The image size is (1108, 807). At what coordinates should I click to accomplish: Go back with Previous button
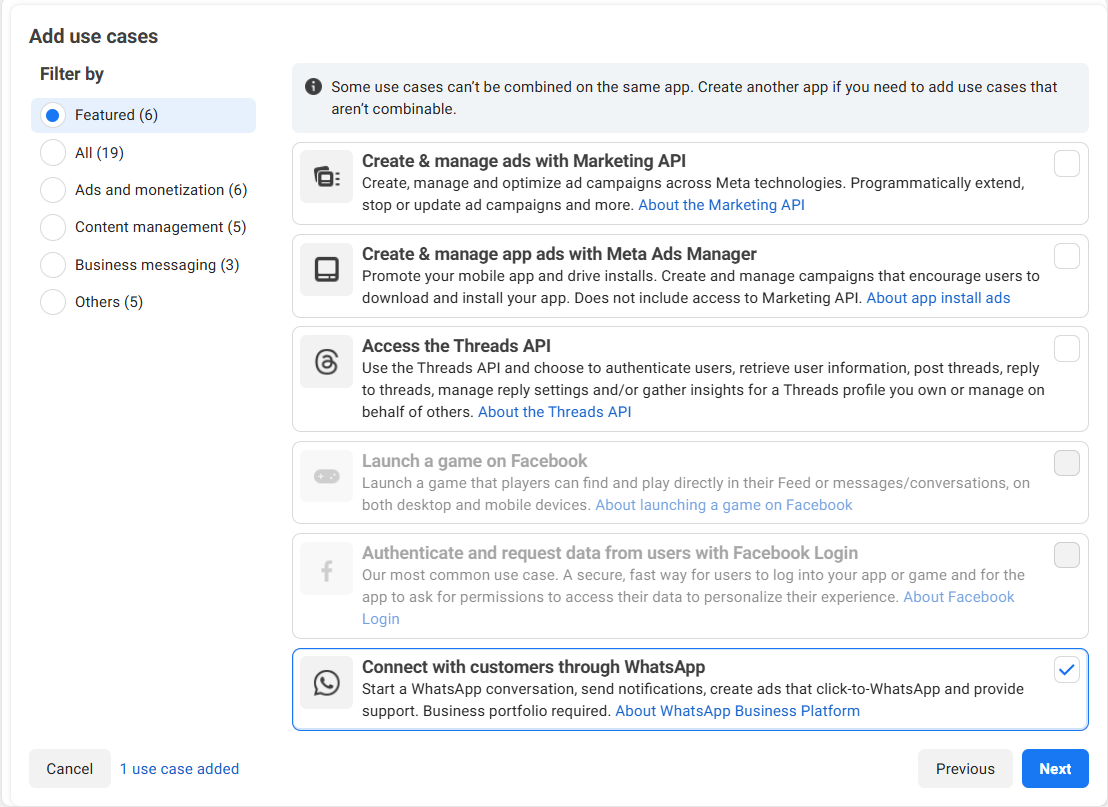pos(964,769)
